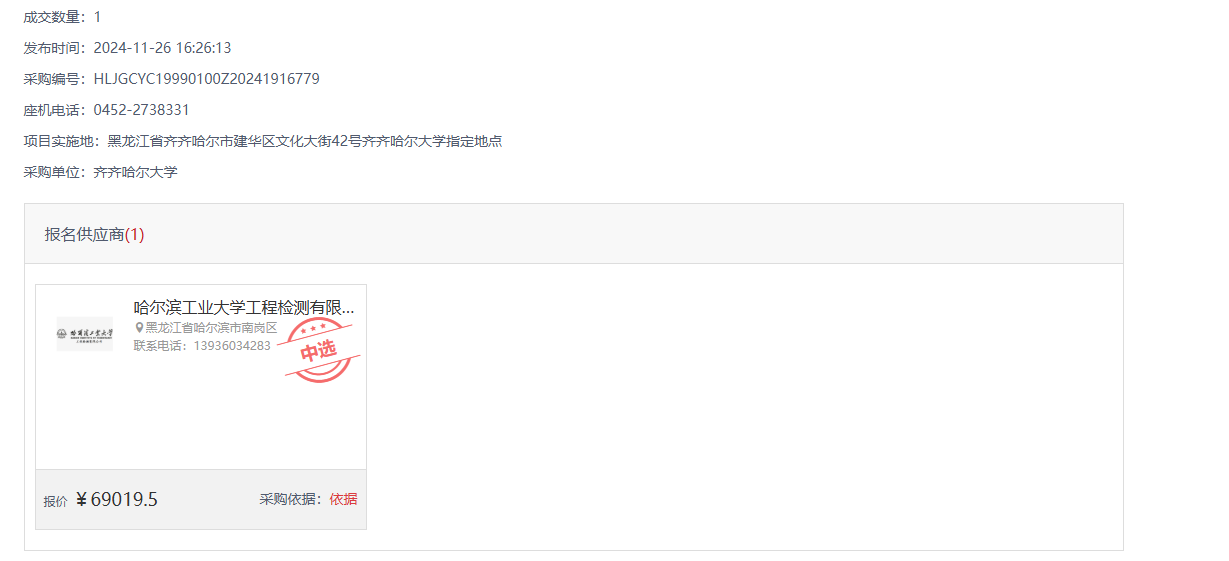This screenshot has height=561, width=1229.
Task: Open the red 依据 link
Action: pyautogui.click(x=343, y=499)
